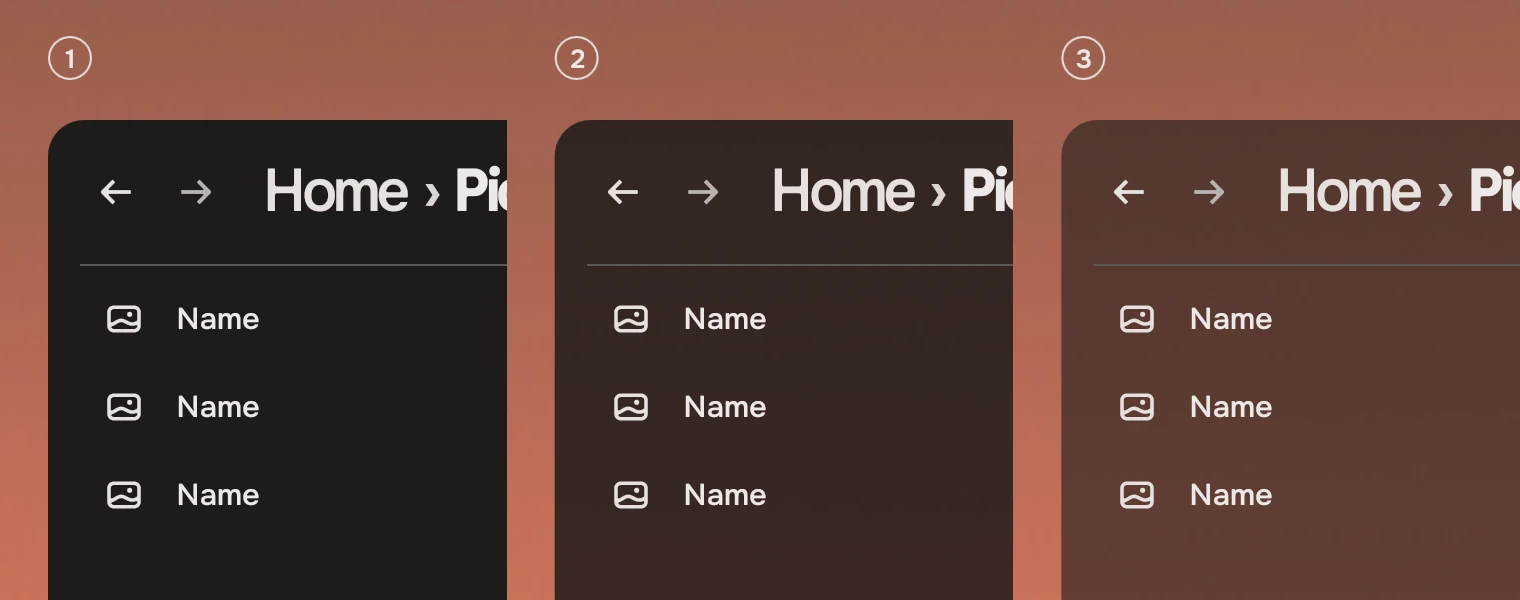Click the second Name label in black panel

(x=218, y=407)
